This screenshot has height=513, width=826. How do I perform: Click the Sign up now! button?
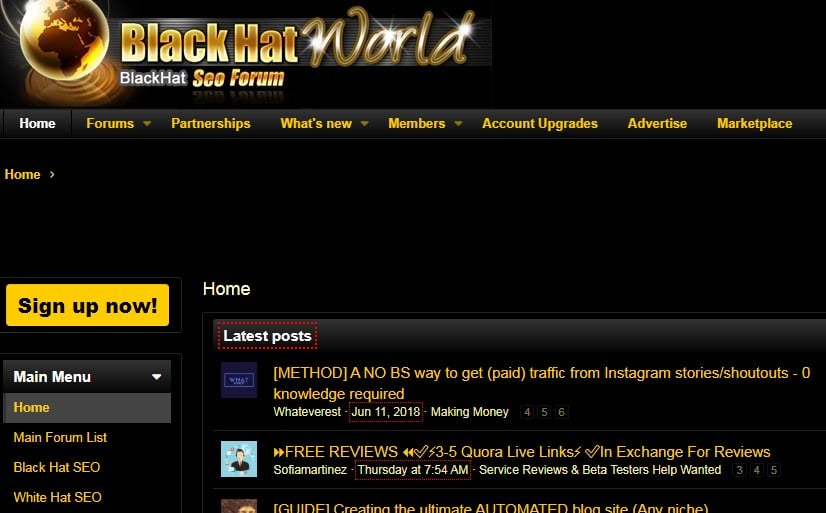pyautogui.click(x=87, y=305)
